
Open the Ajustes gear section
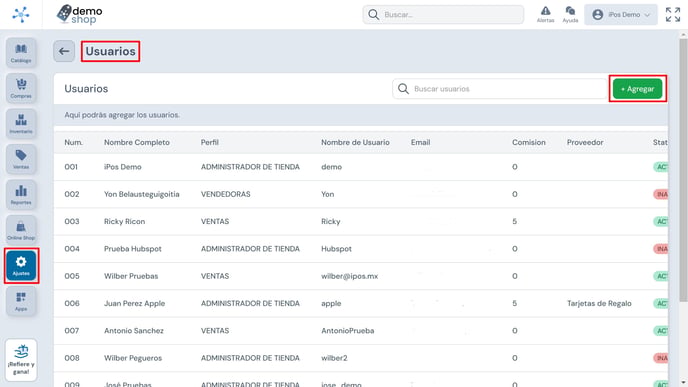[x=21, y=265]
